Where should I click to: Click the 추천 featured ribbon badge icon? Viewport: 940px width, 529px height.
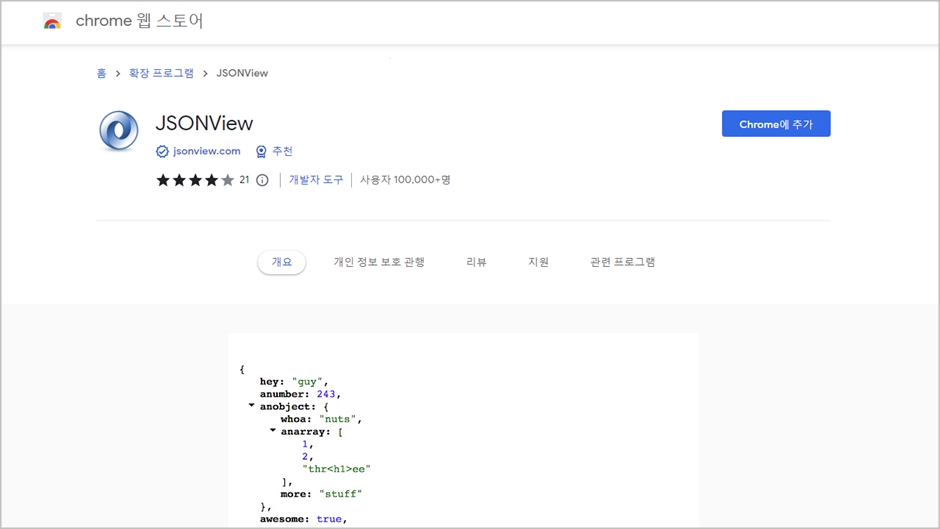click(261, 152)
